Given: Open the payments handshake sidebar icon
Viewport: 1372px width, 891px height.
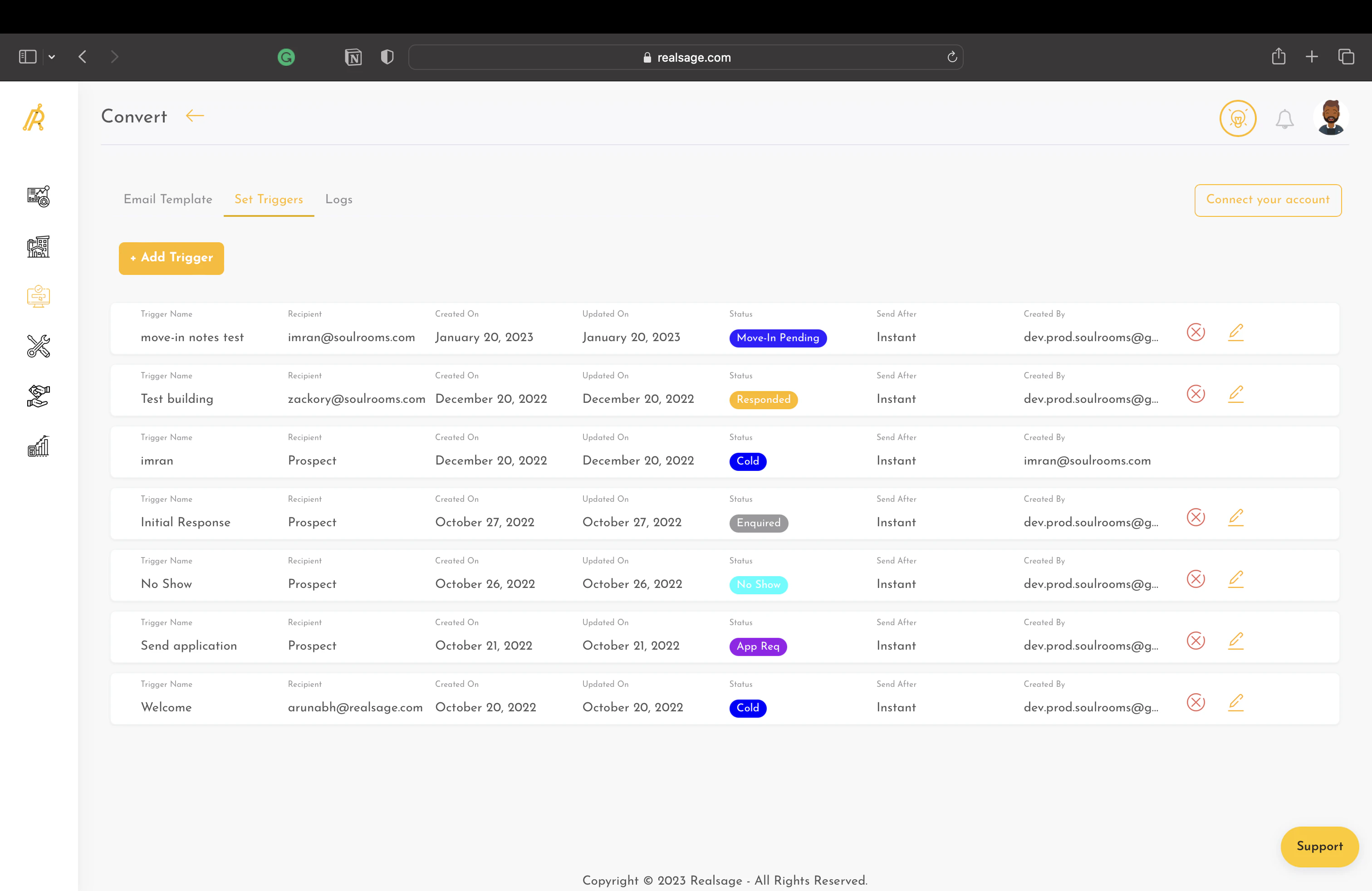Looking at the screenshot, I should (x=38, y=396).
